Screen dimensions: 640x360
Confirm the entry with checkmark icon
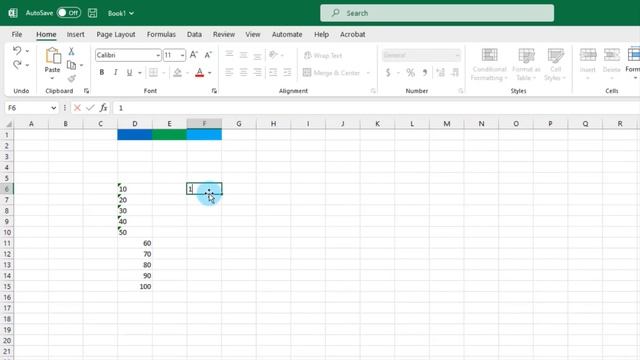pos(90,108)
